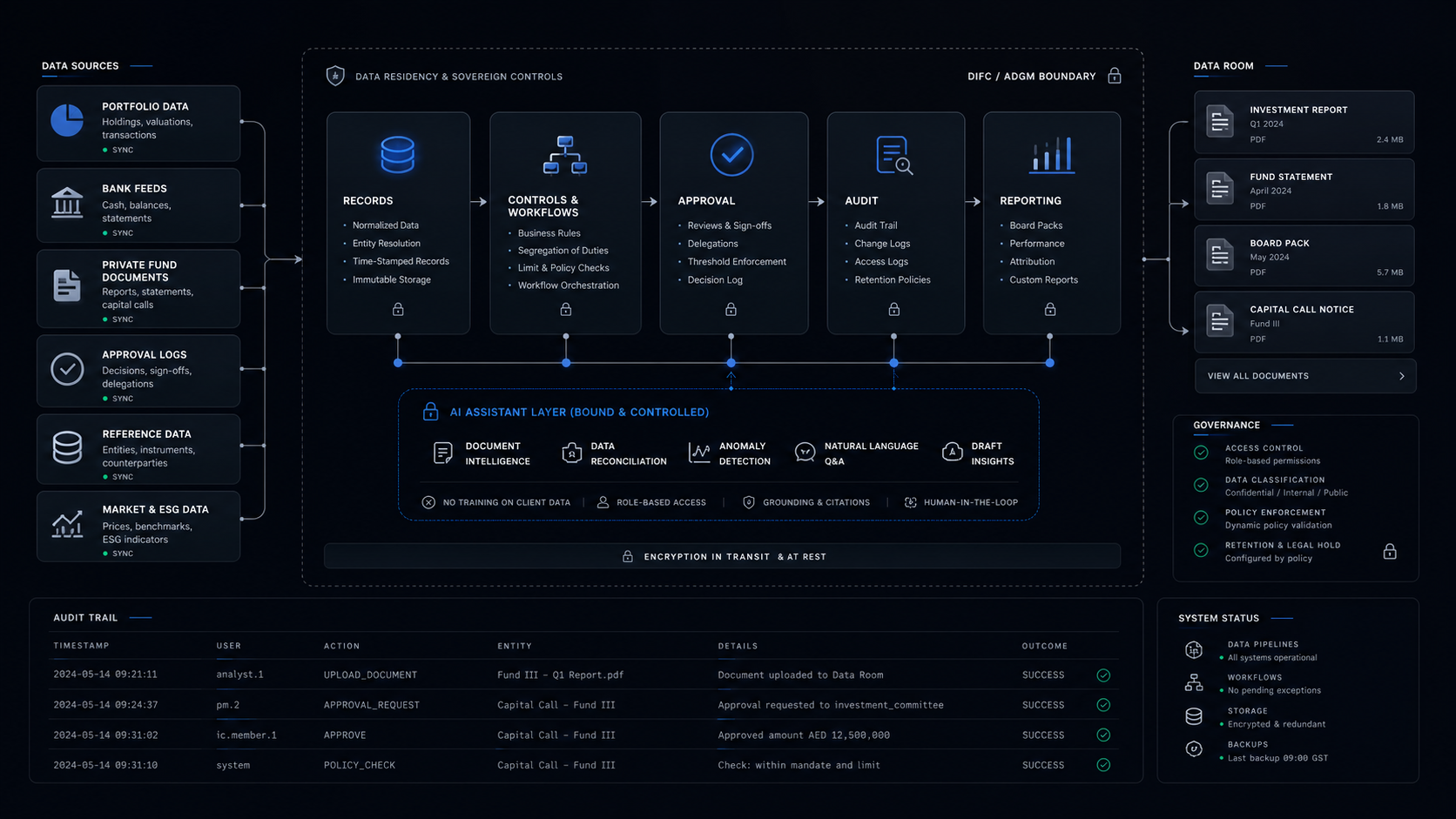Click the DIFC / ADGM Boundary lock icon
This screenshot has height=819, width=1456.
pos(1115,76)
